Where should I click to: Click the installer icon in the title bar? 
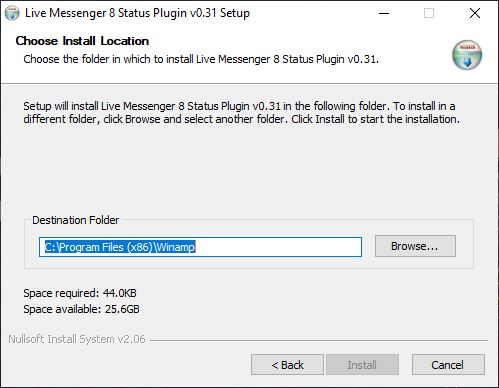12,13
